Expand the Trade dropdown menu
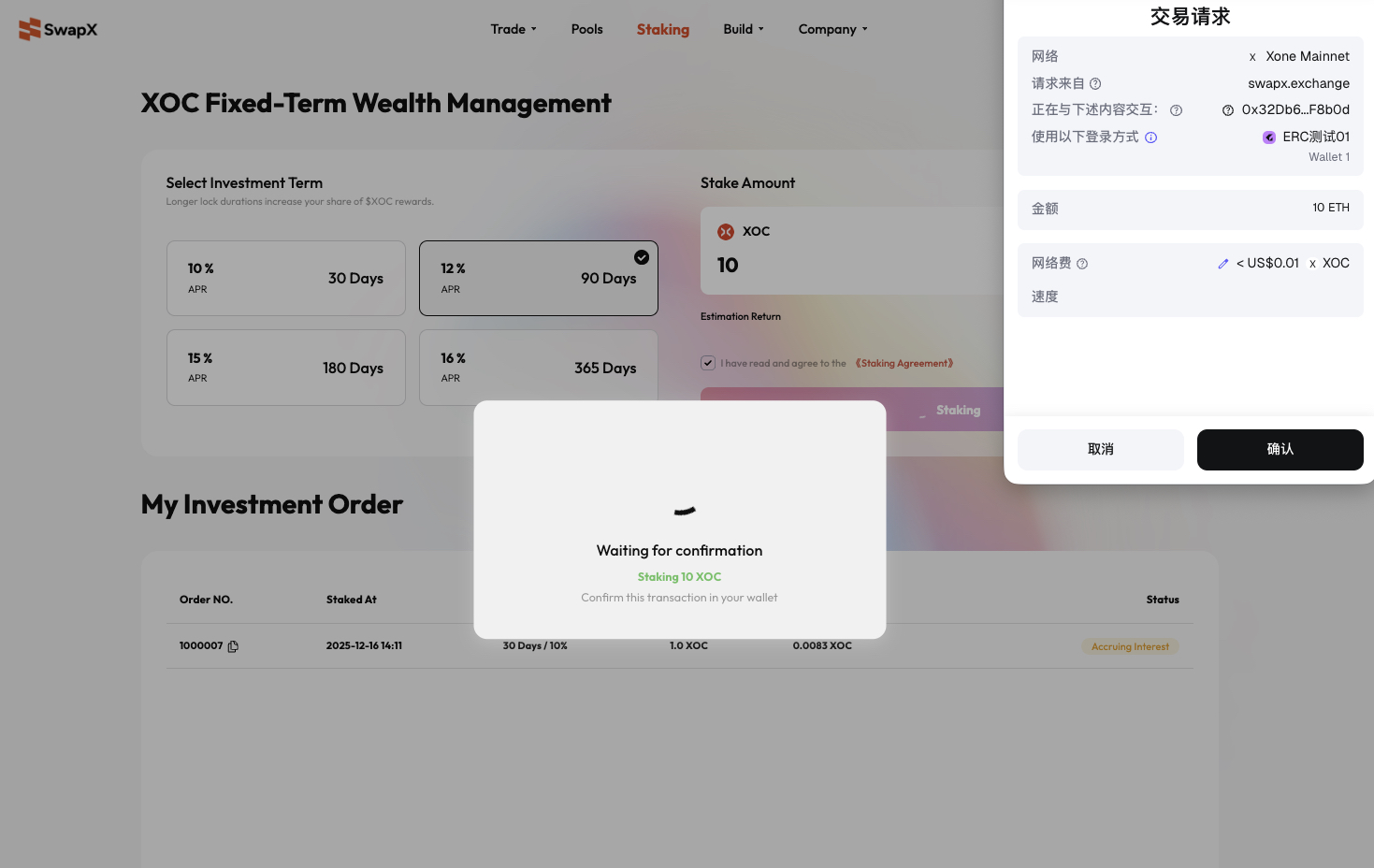The width and height of the screenshot is (1374, 868). coord(513,29)
